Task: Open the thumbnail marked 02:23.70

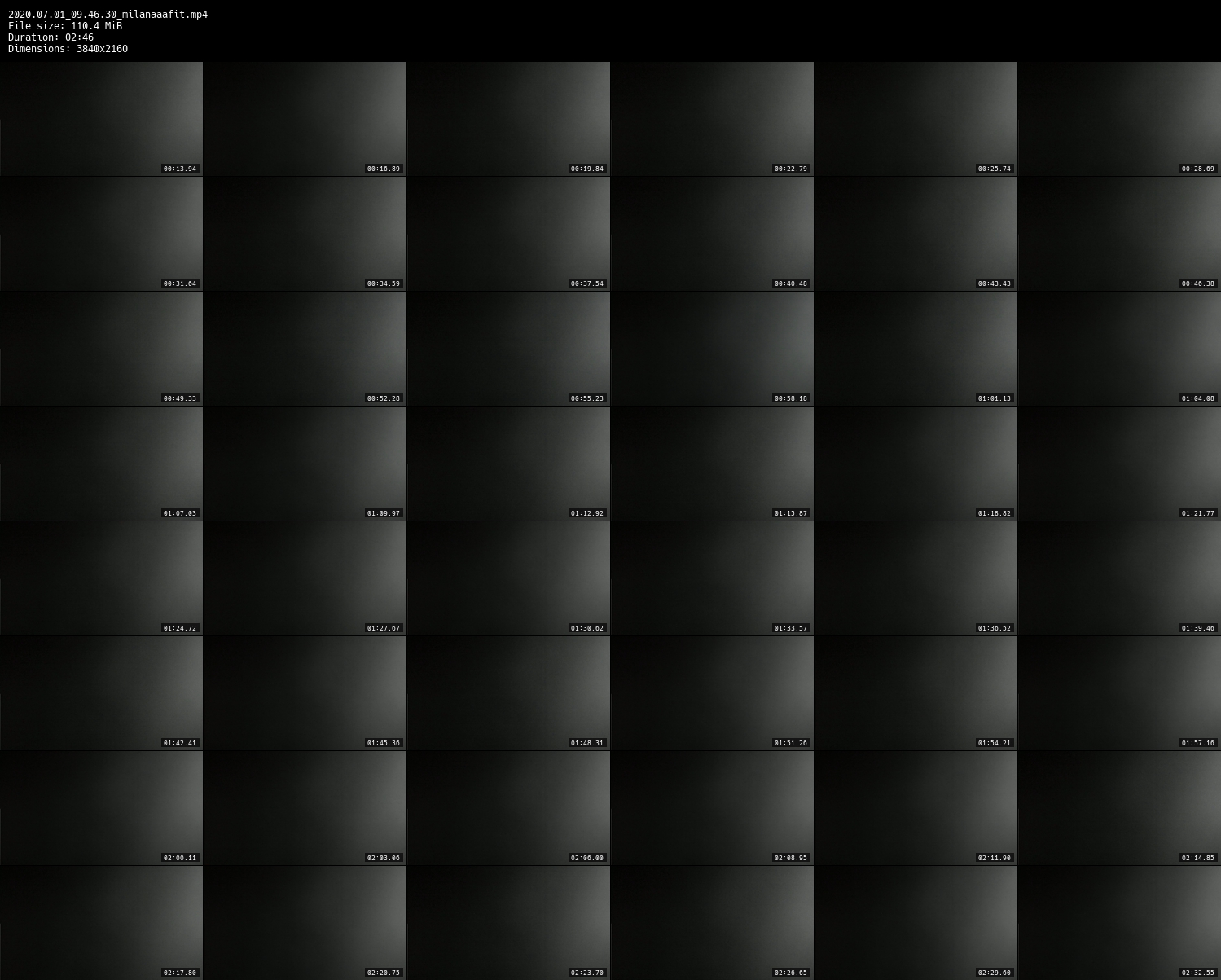Action: pos(508,923)
